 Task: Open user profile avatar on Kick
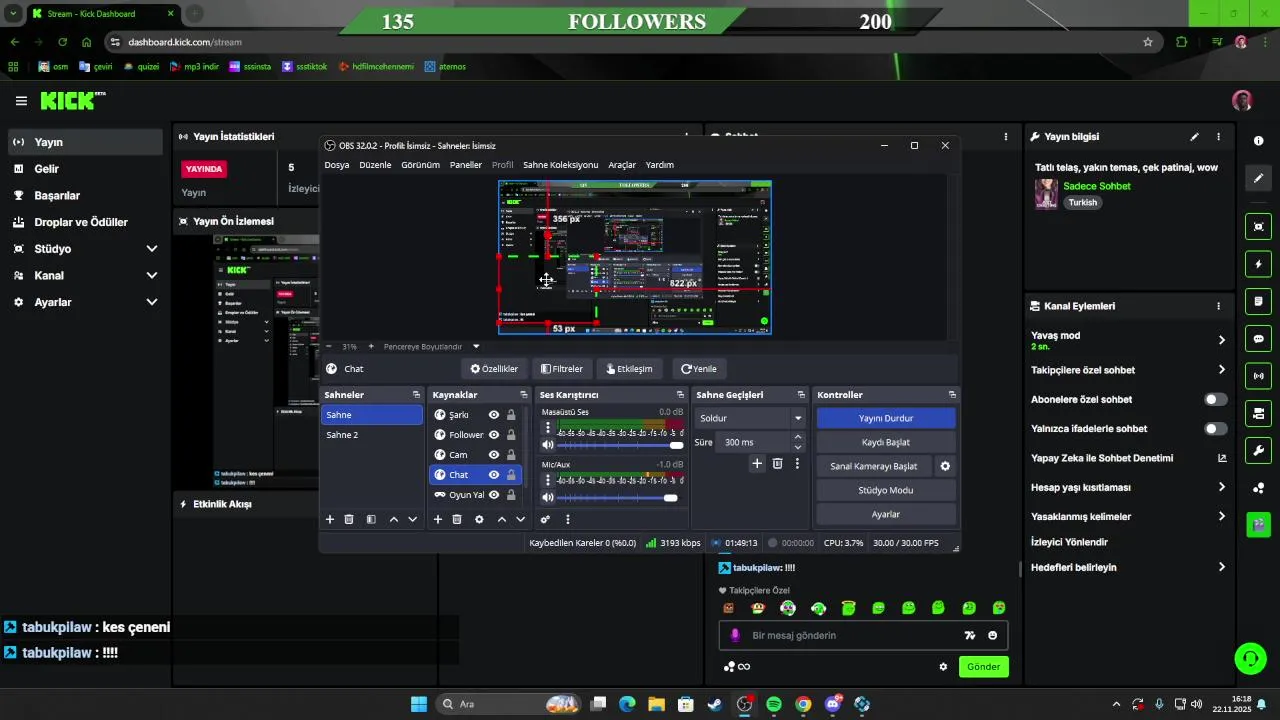[x=1242, y=101]
